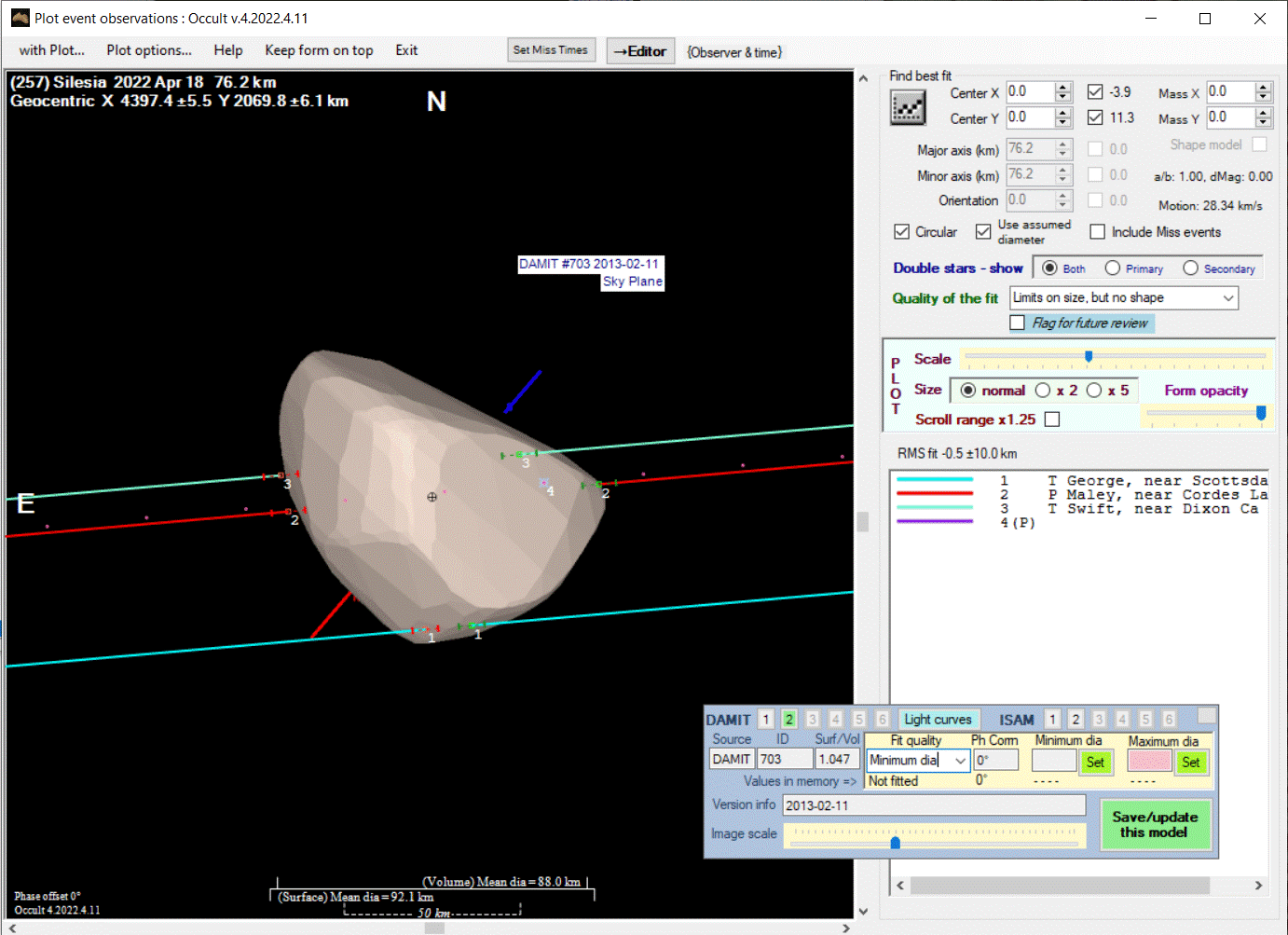Select ISAM model number 2

[x=1076, y=719]
